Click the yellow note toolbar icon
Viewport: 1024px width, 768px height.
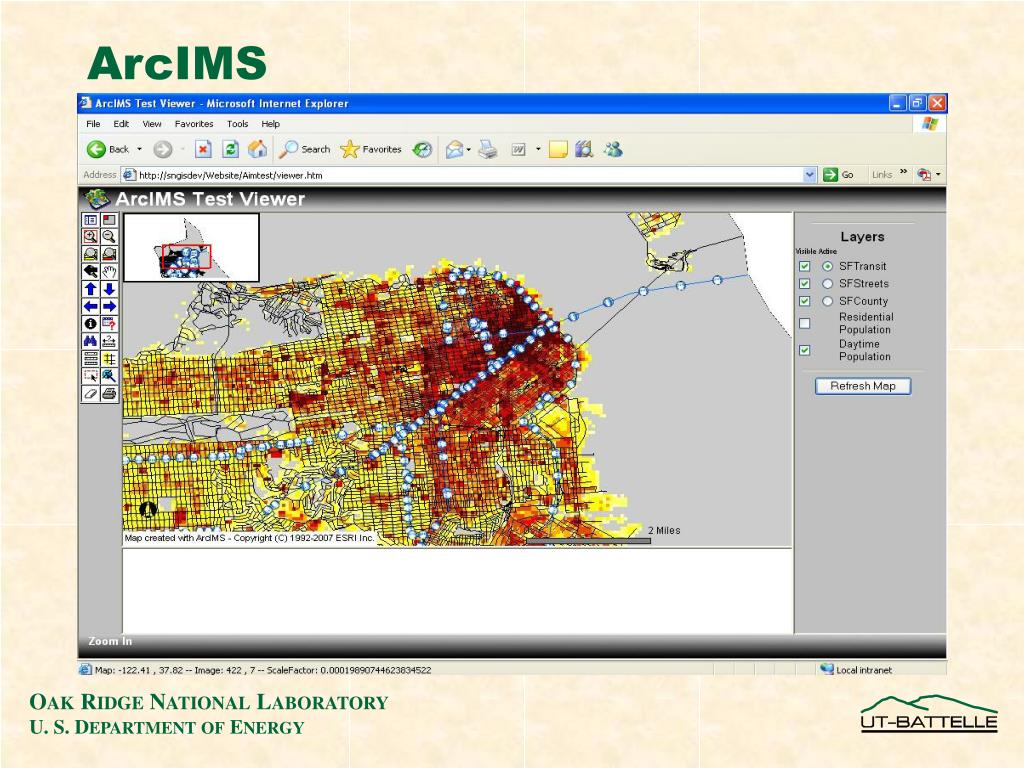558,150
